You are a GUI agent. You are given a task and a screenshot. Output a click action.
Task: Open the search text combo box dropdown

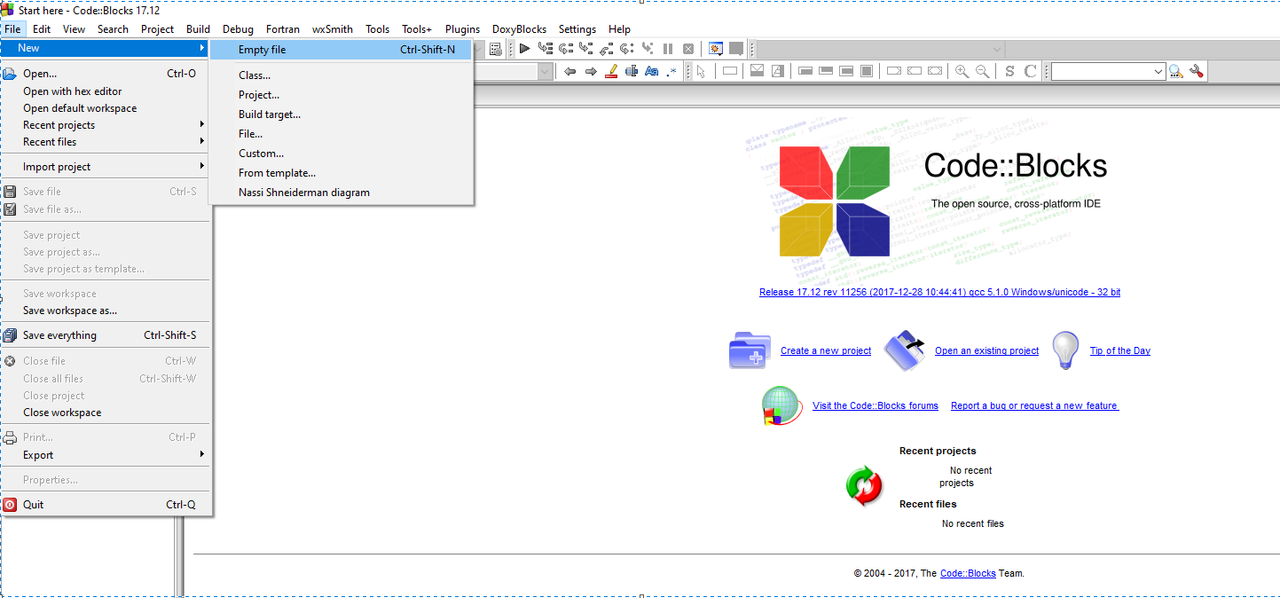(x=1158, y=71)
